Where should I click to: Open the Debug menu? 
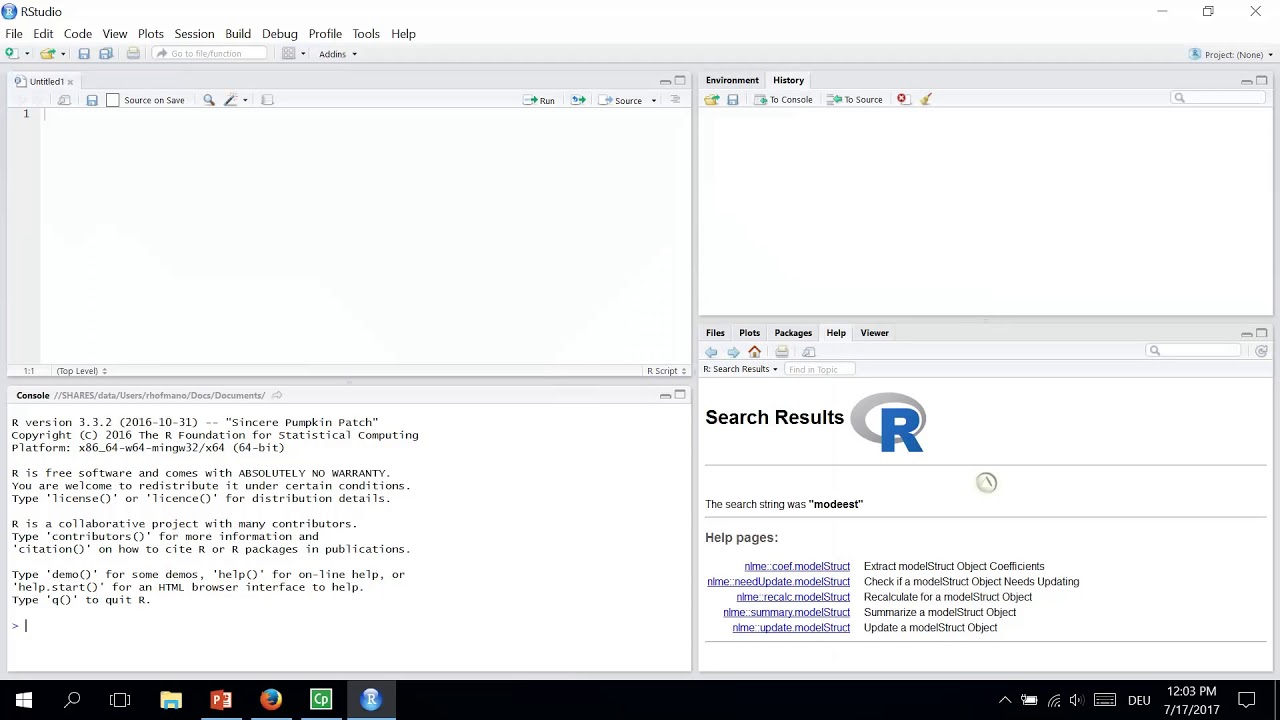pyautogui.click(x=280, y=34)
